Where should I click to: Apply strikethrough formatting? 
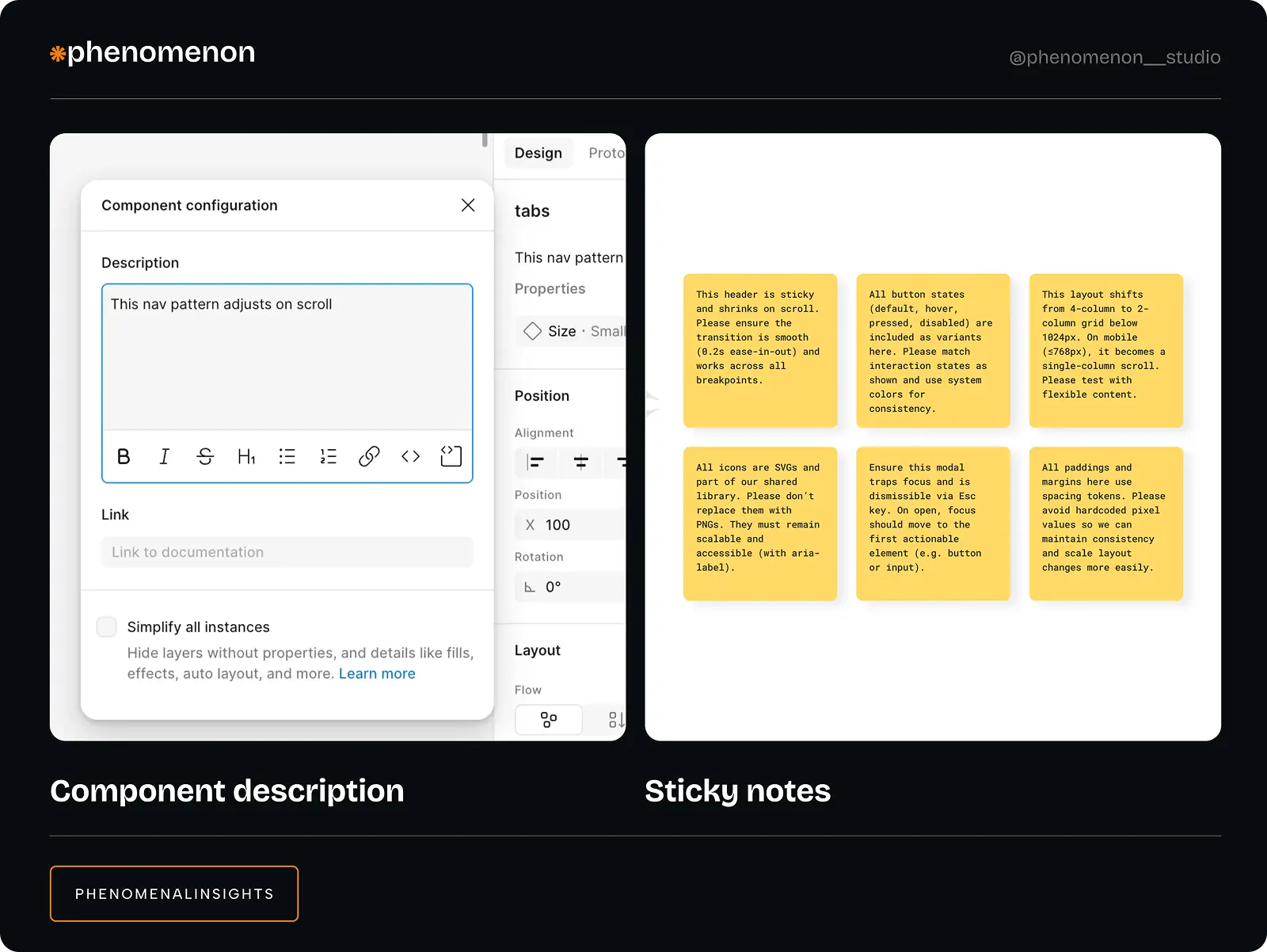[205, 456]
